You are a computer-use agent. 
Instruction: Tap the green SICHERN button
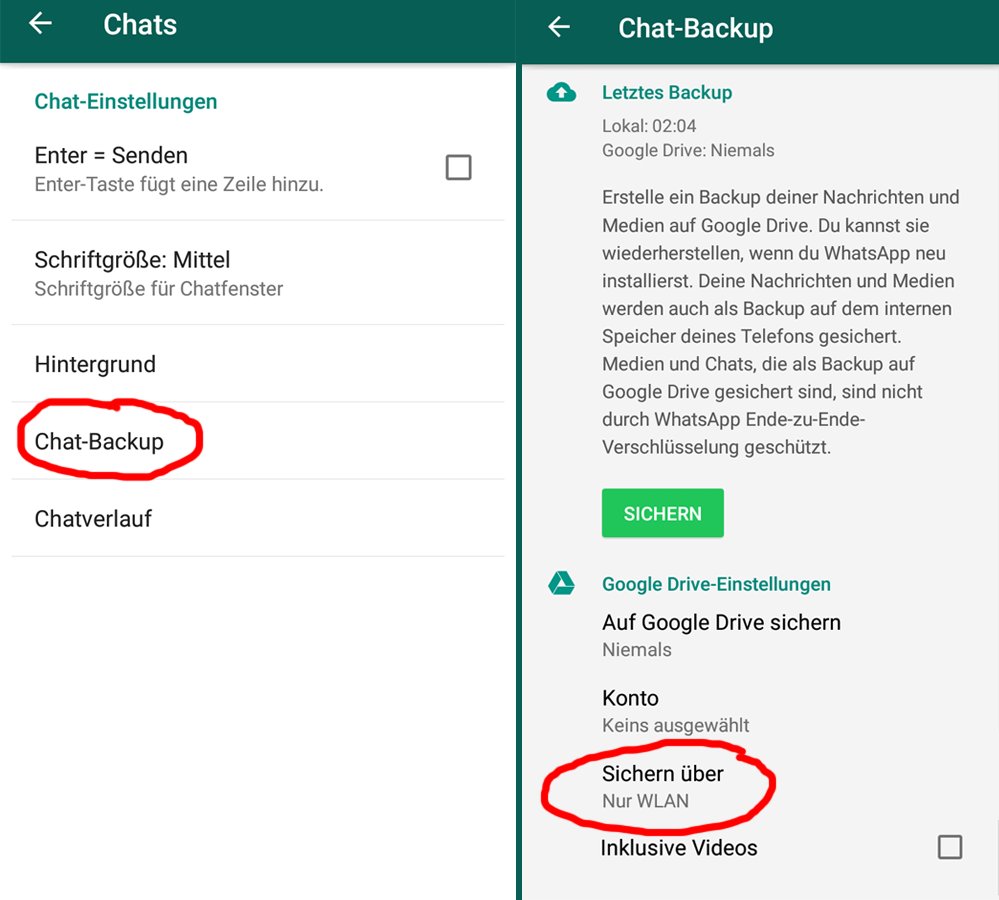pos(663,513)
